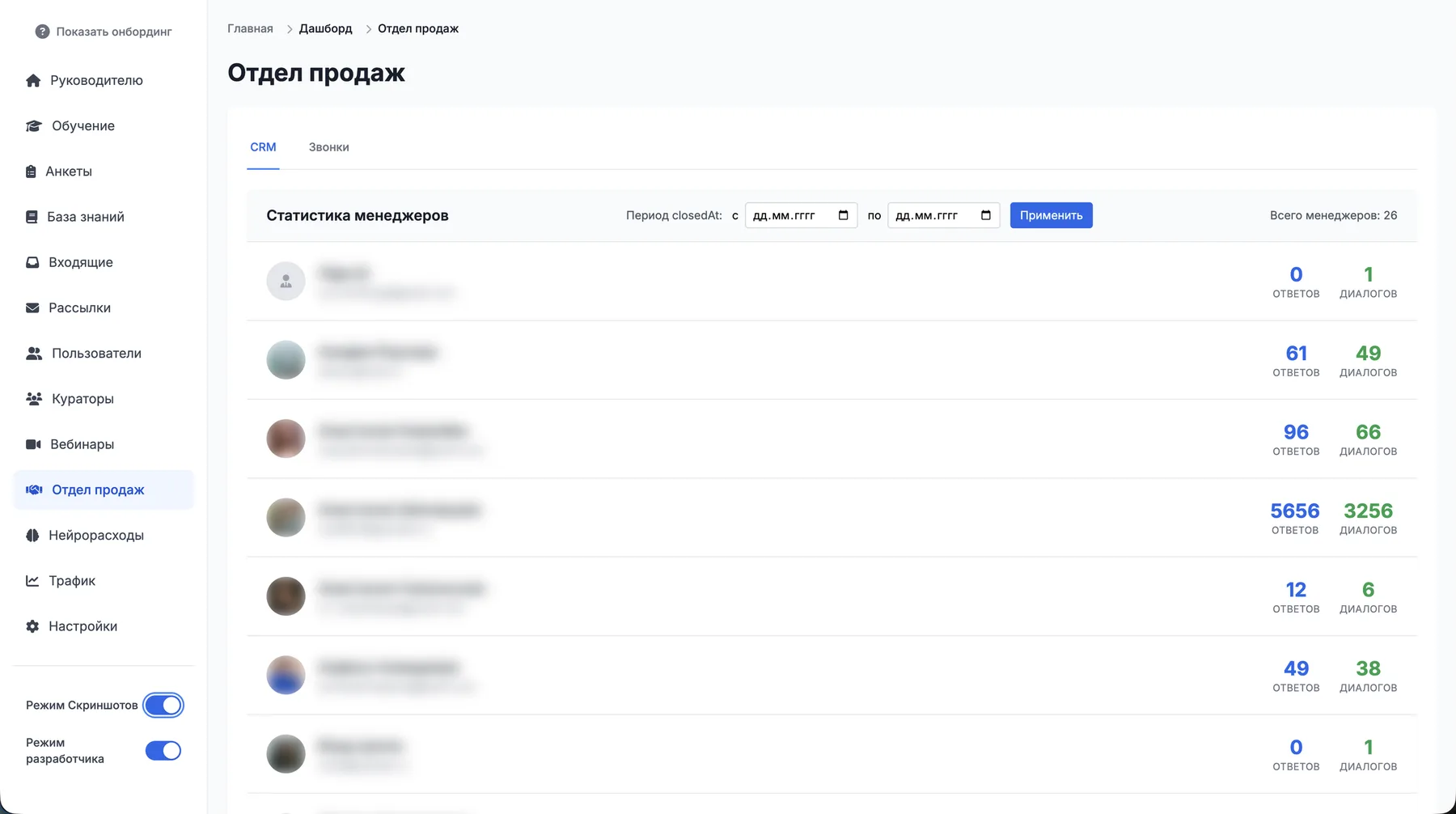Viewport: 1456px width, 814px height.
Task: Click avatar of manager with 5656 ответов
Action: pos(286,517)
